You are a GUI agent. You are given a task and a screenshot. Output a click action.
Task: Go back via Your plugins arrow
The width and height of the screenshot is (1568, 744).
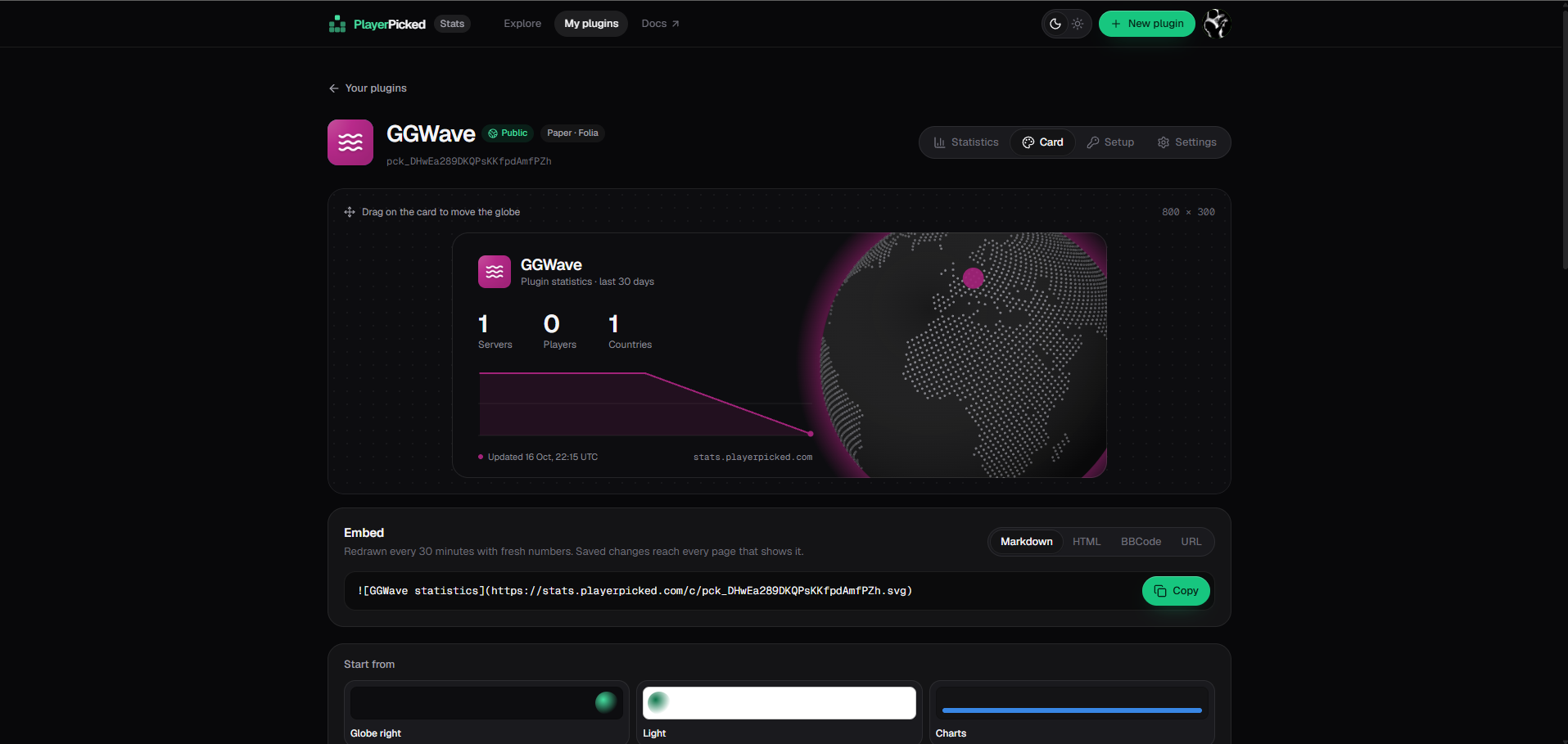point(368,88)
